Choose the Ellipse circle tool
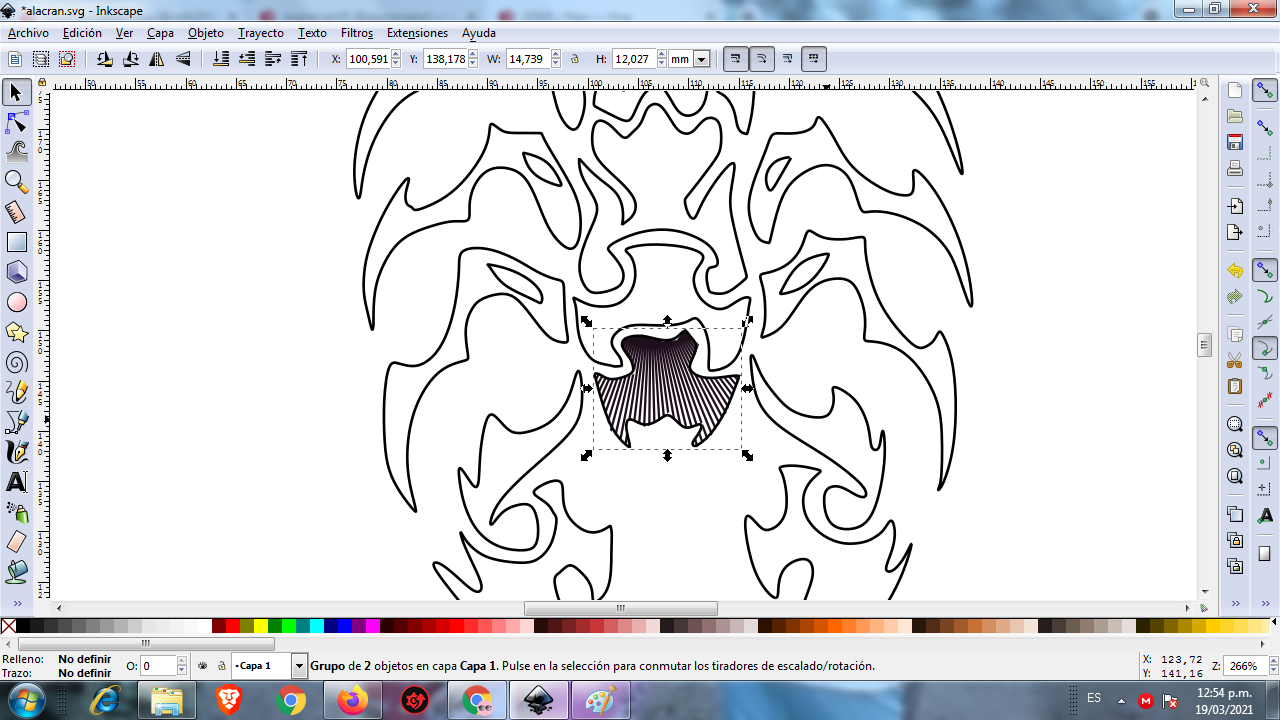The height and width of the screenshot is (720, 1280). 16,302
